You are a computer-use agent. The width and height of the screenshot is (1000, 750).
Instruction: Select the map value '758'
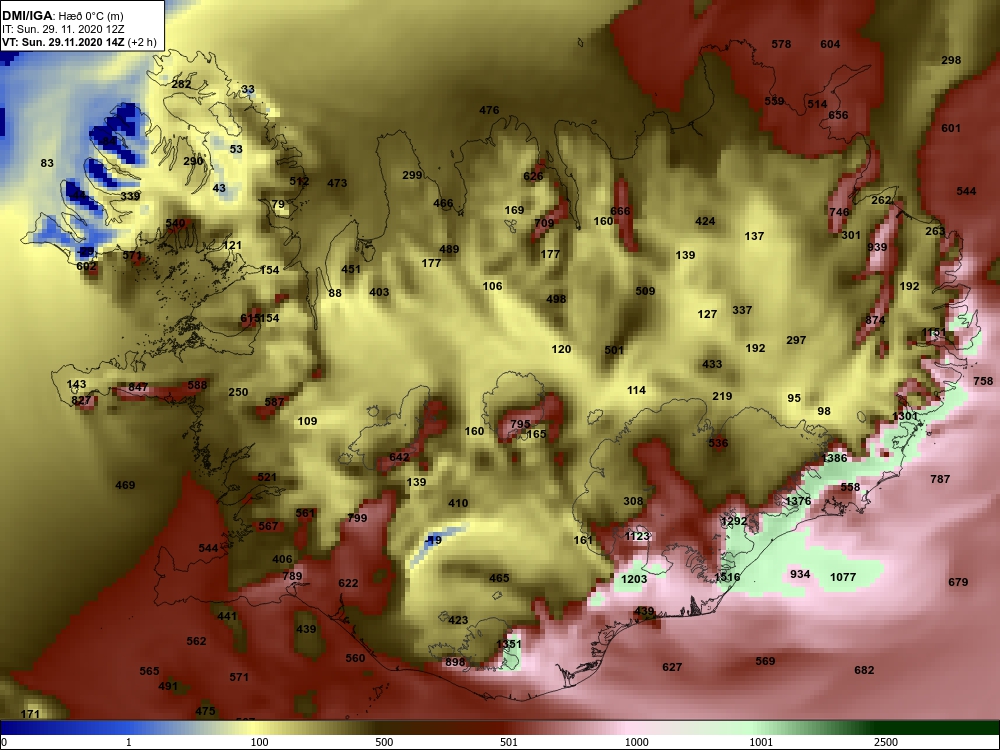tap(983, 381)
